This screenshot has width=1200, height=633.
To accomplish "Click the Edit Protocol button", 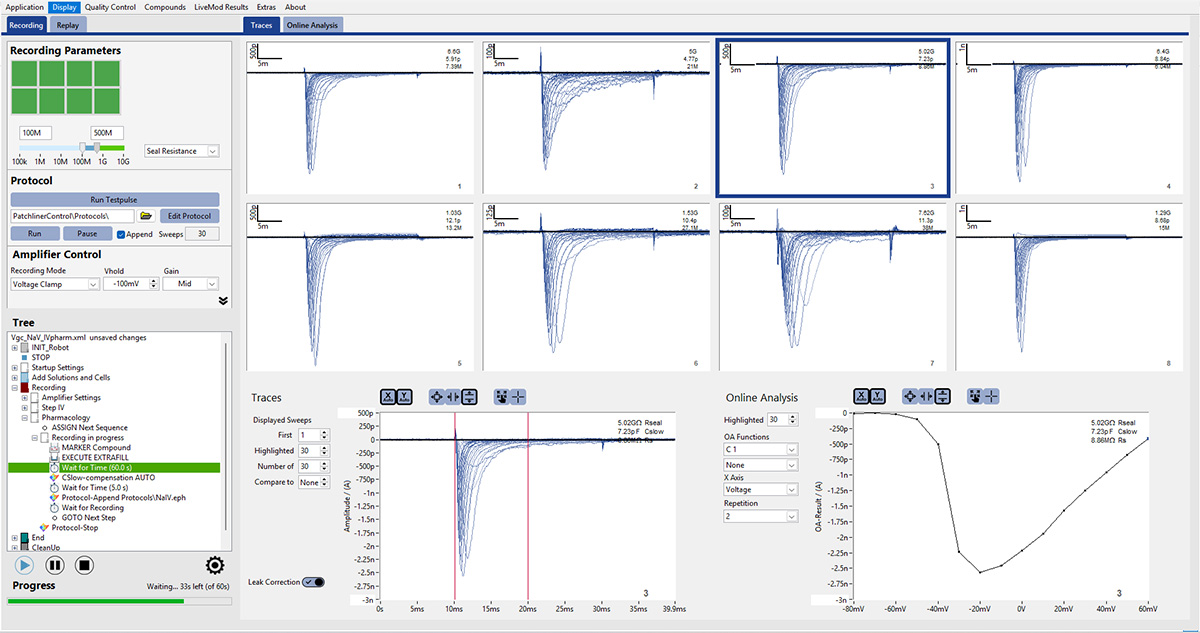I will (x=189, y=216).
